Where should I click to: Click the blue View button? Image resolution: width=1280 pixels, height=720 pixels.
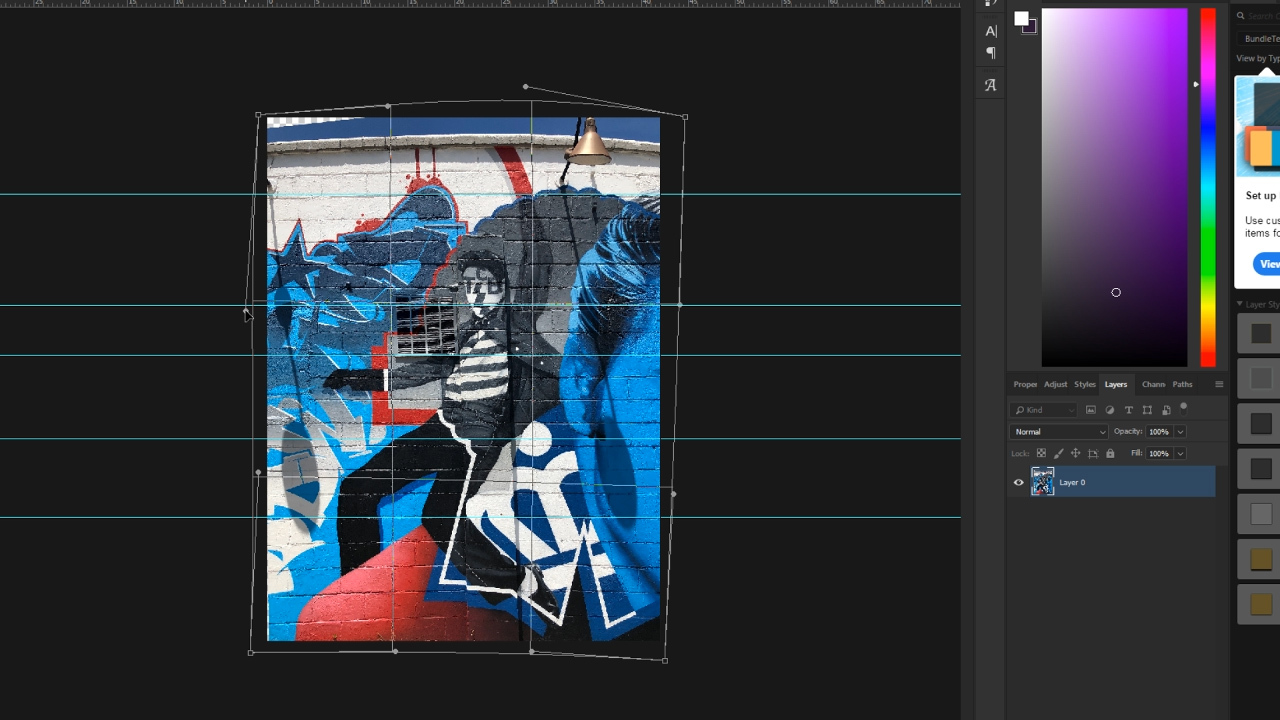click(x=1268, y=264)
